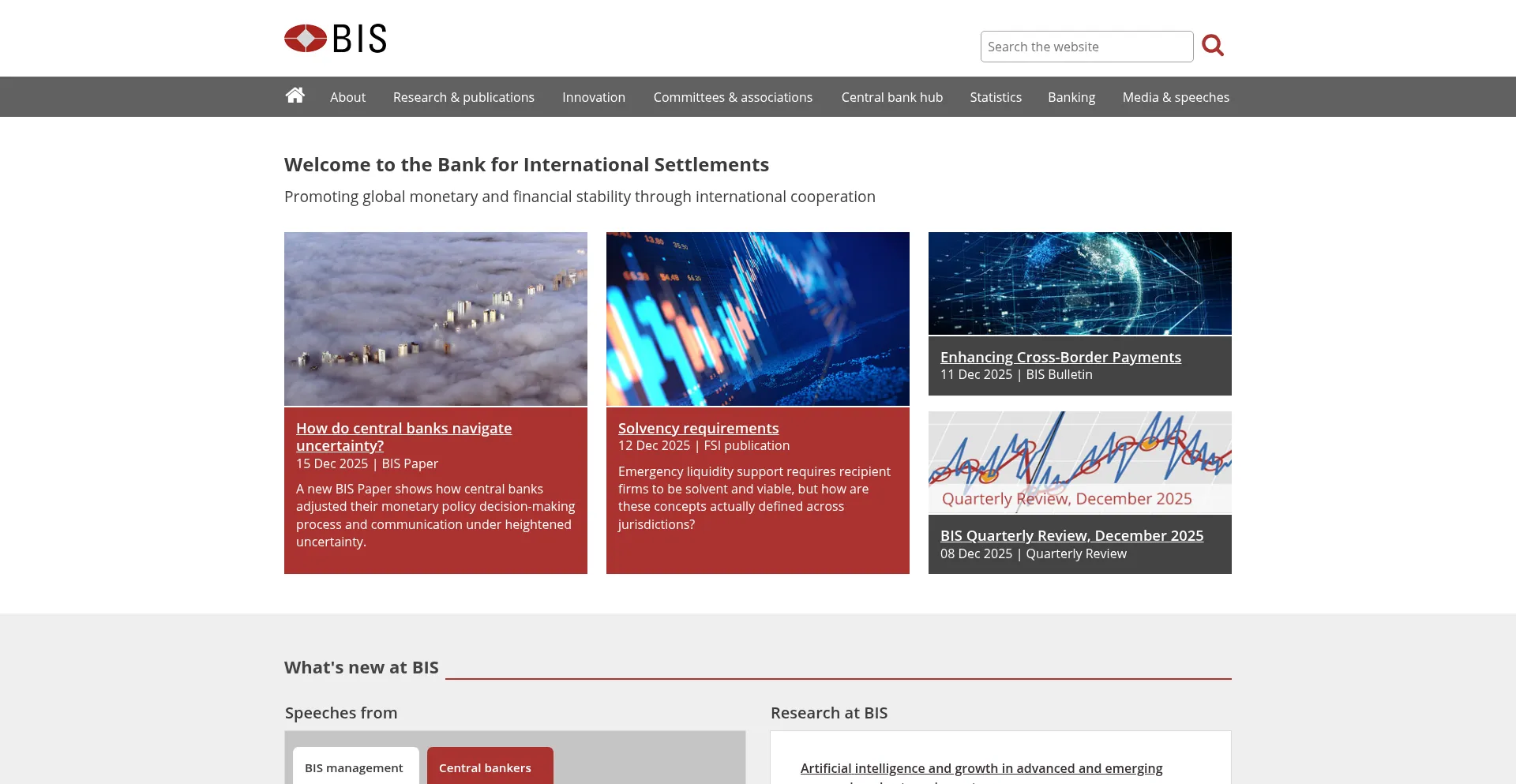Open the Research & publications menu

(463, 96)
